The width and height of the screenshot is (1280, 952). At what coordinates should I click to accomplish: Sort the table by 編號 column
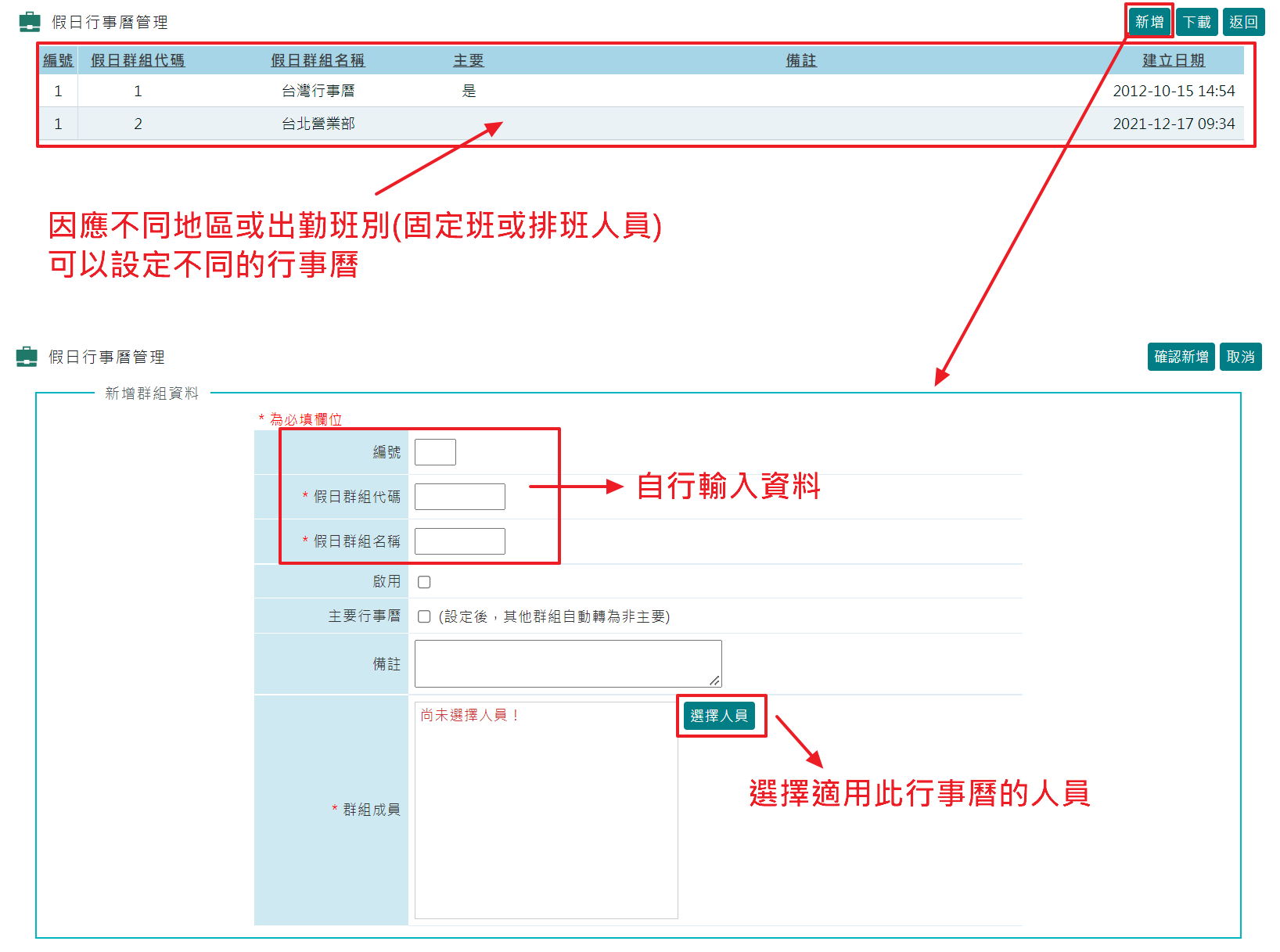point(59,59)
